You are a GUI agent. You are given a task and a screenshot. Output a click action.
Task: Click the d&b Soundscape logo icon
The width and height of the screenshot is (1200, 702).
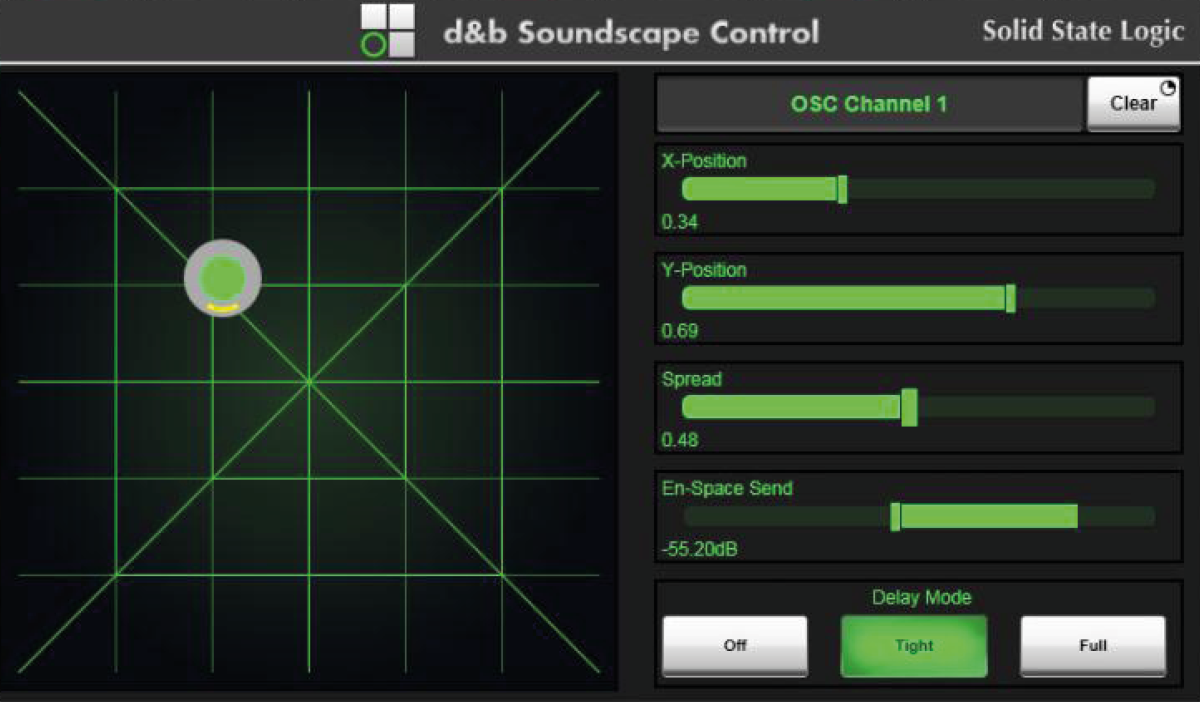[x=387, y=31]
